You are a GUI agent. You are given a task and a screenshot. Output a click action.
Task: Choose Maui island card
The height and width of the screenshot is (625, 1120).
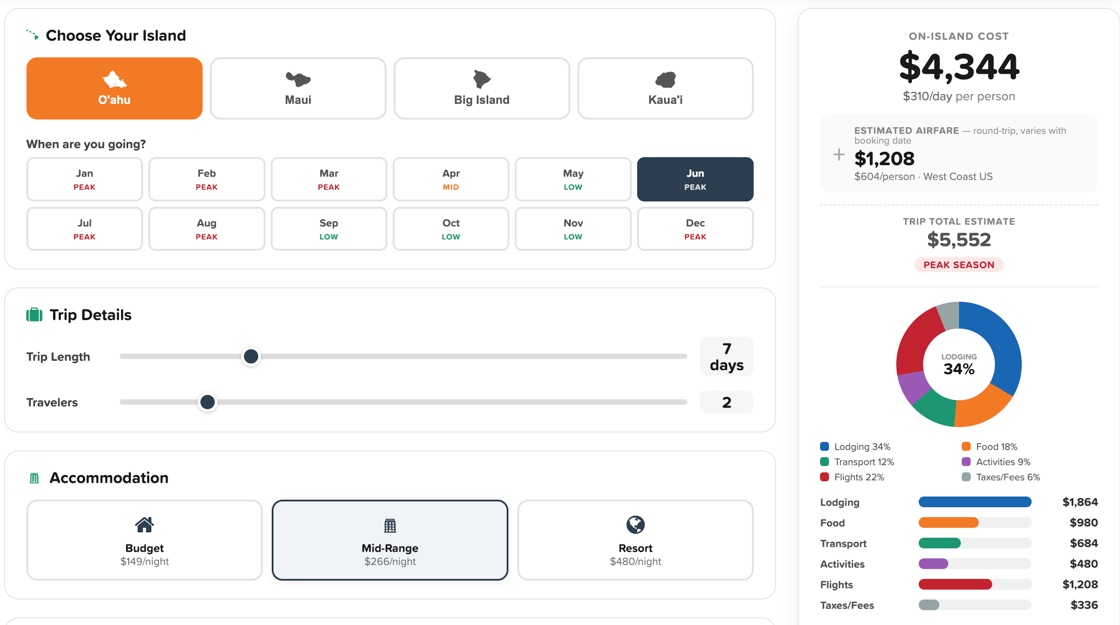pos(298,88)
